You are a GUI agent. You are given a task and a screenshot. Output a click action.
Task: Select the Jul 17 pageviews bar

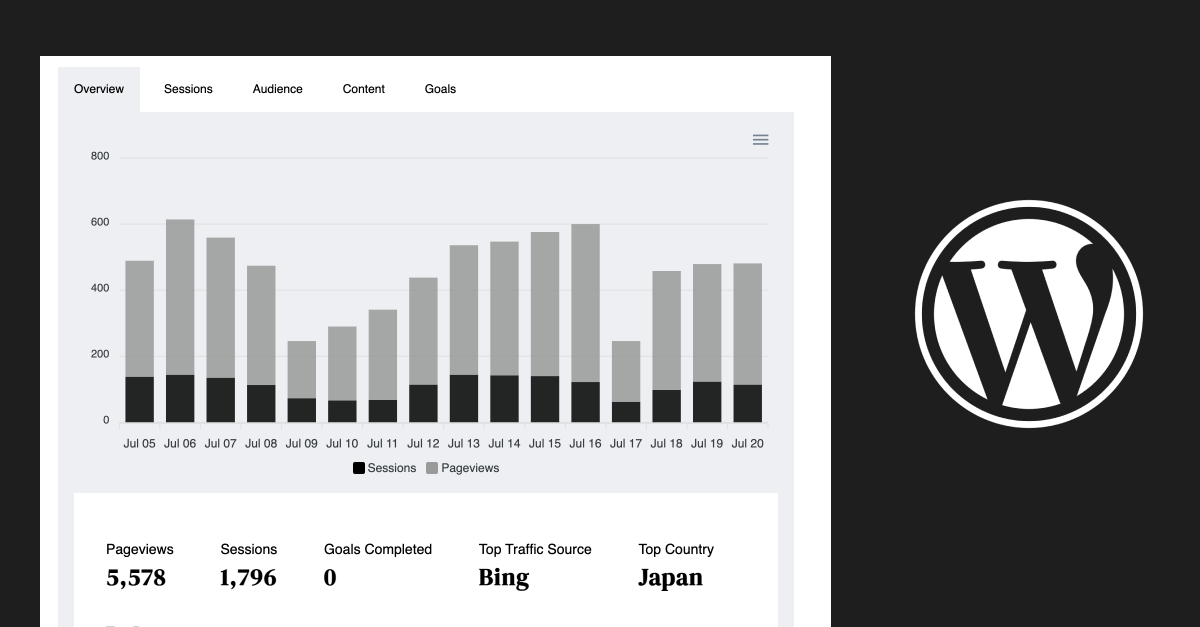626,372
